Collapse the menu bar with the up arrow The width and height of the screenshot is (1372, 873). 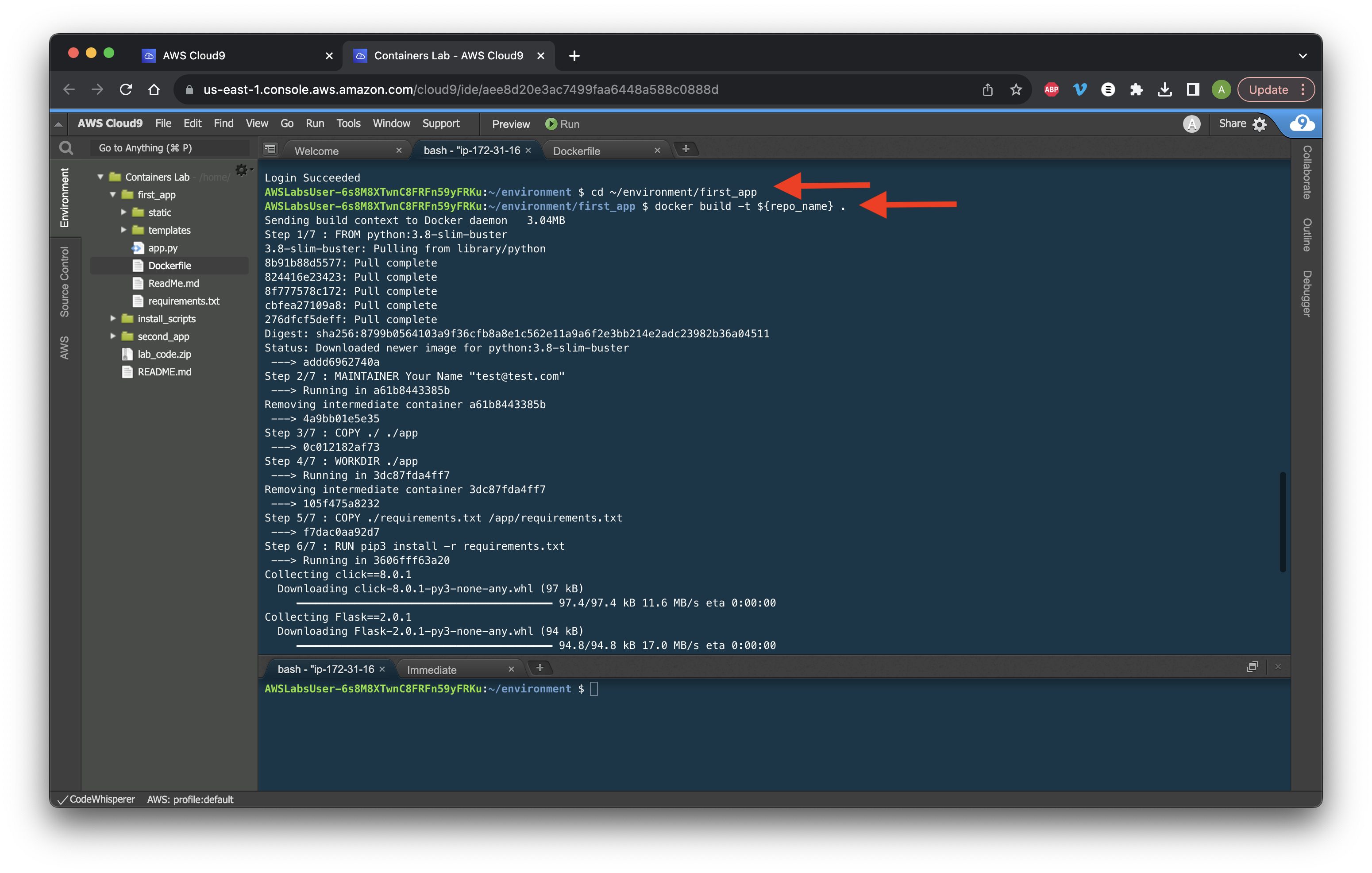point(58,124)
